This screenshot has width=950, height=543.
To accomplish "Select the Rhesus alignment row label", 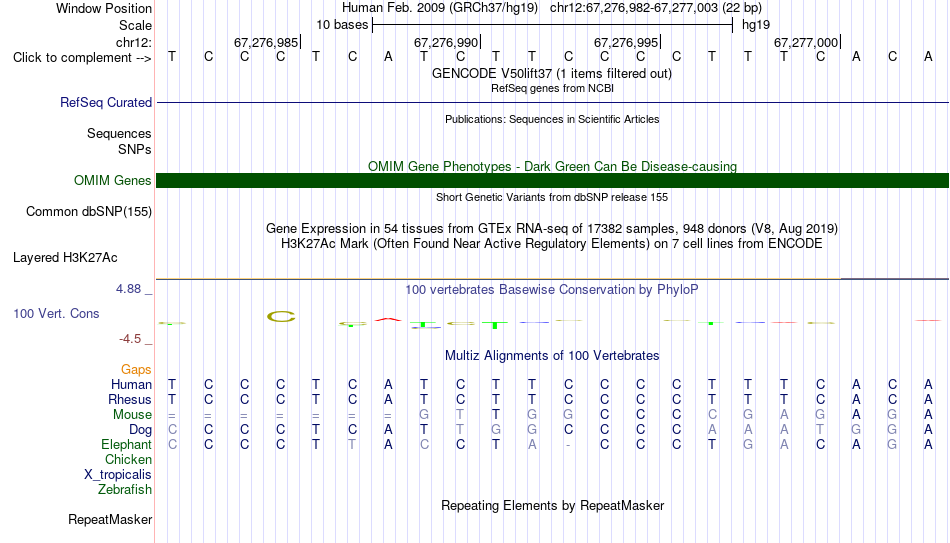I will click(130, 400).
